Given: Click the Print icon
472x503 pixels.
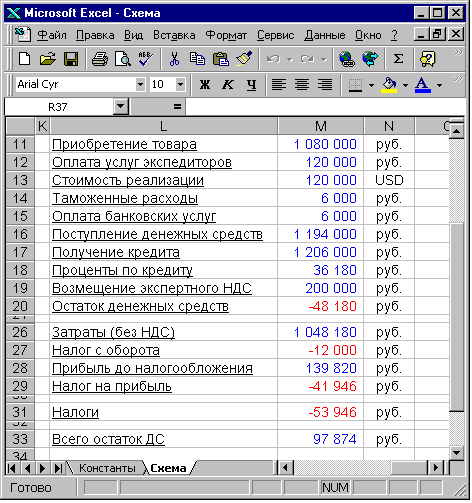Looking at the screenshot, I should [100, 59].
